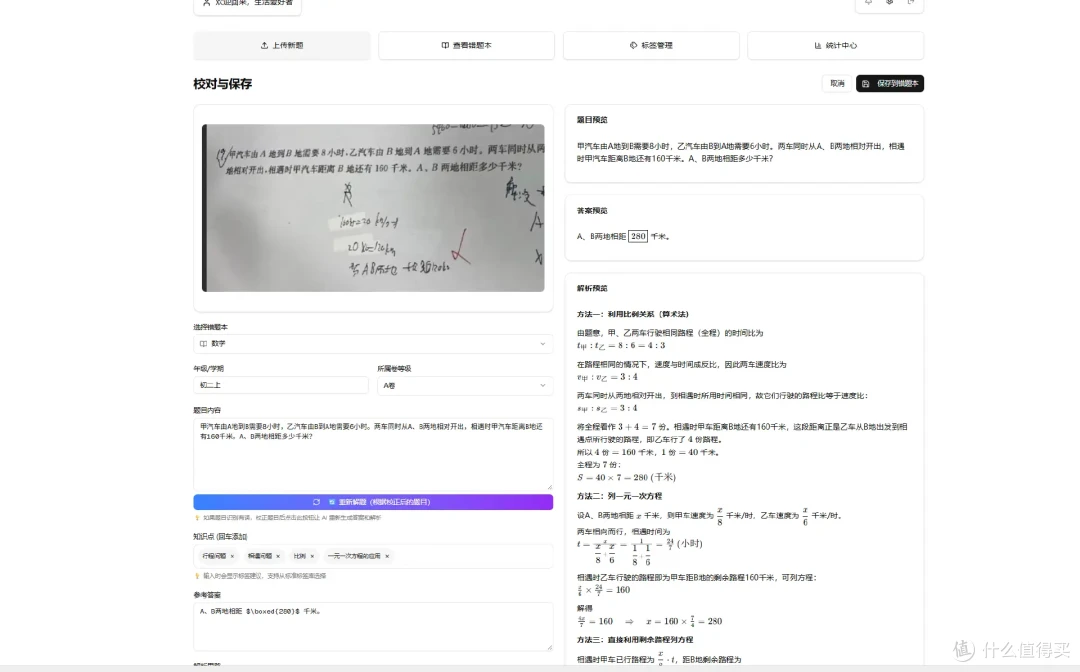Click the lightbulb hint icon under the 重新解题 button

(197, 518)
